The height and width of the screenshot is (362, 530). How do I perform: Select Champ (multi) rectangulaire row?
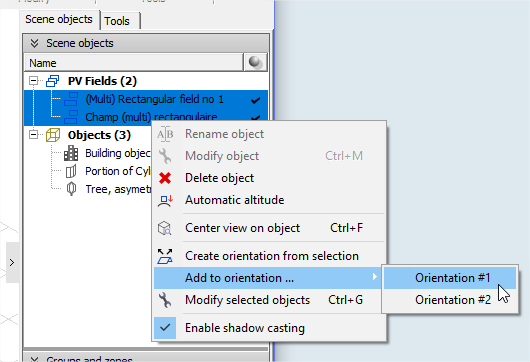146,117
